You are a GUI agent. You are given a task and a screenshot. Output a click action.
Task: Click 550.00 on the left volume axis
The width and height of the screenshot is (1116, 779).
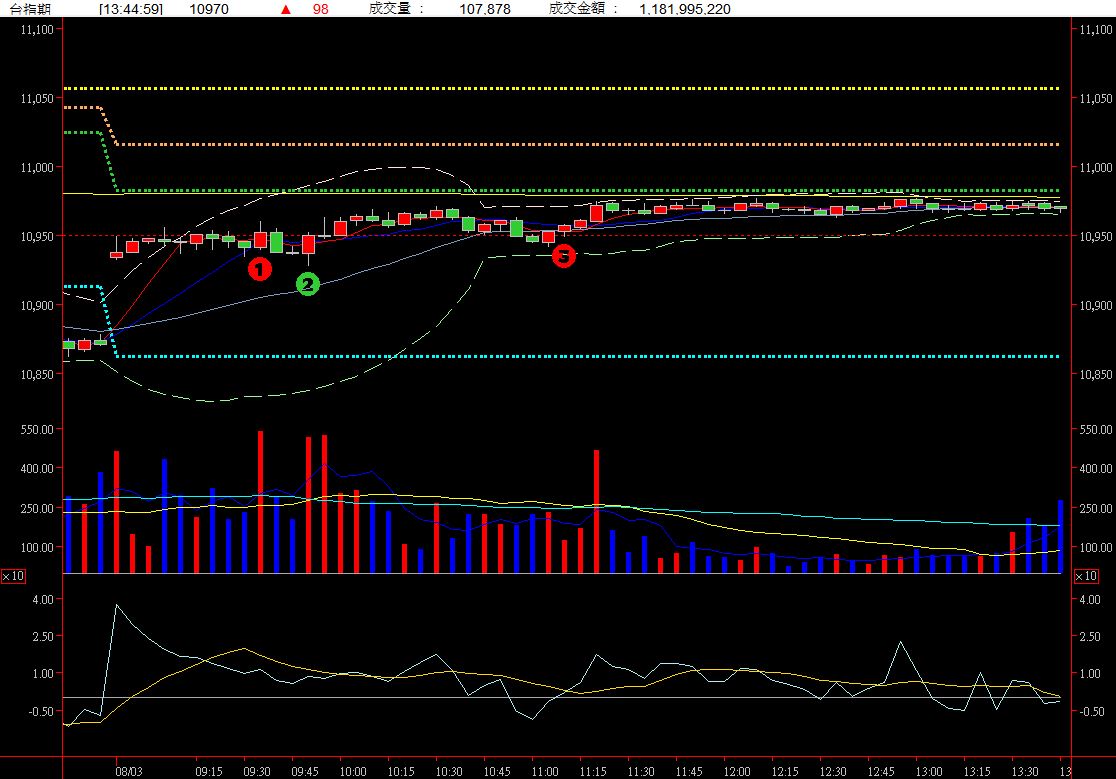pos(37,429)
